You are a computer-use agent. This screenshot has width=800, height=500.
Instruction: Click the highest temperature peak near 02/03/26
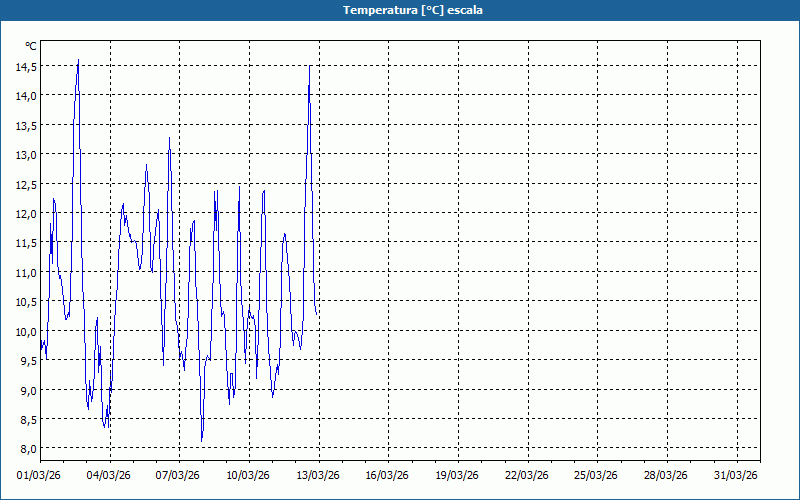click(78, 60)
